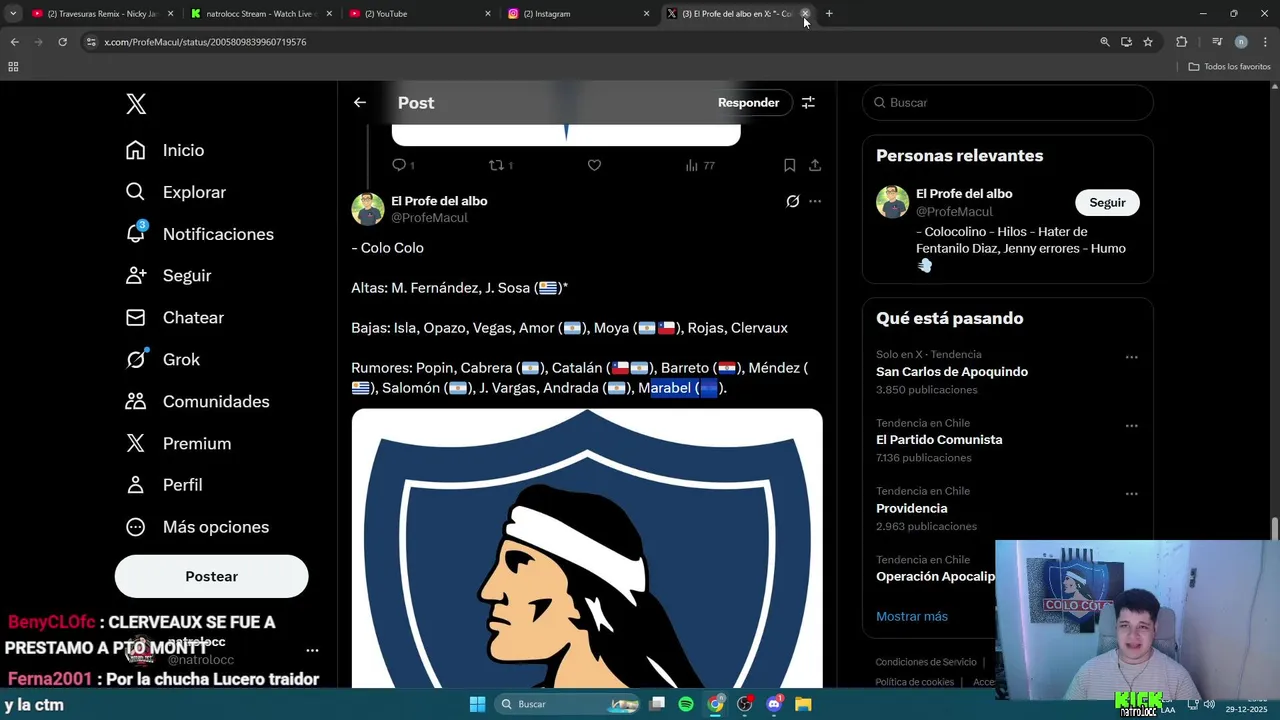This screenshot has width=1280, height=720.
Task: Open the Providencia trend
Action: coord(912,508)
